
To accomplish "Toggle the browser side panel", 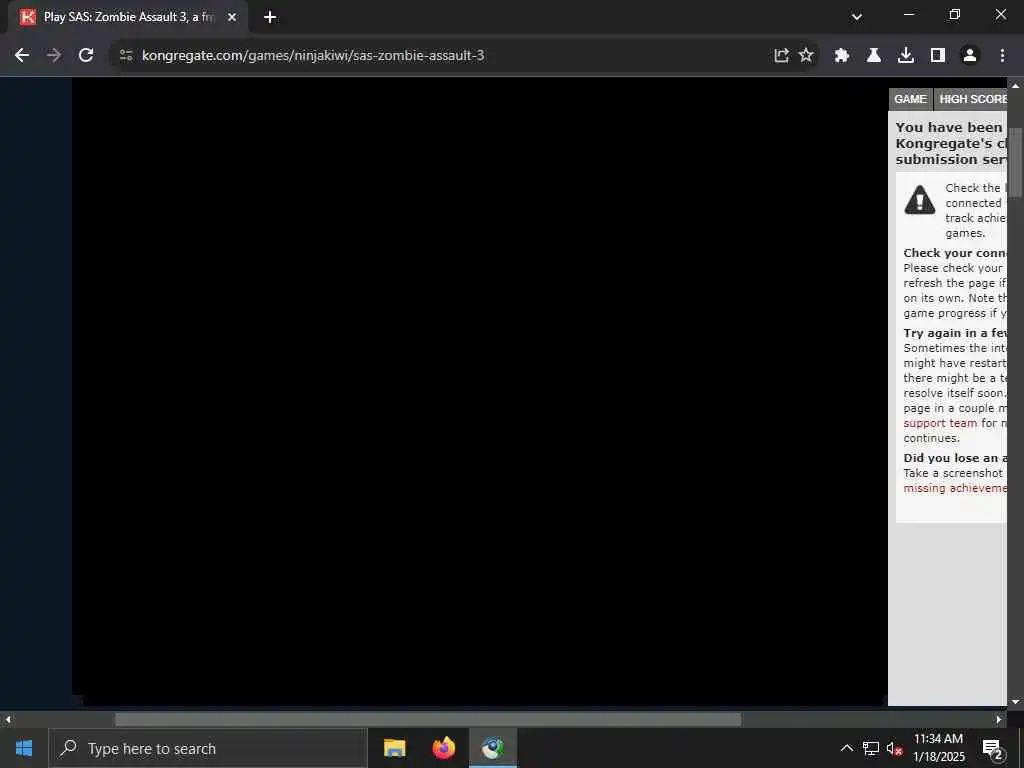I will 938,56.
